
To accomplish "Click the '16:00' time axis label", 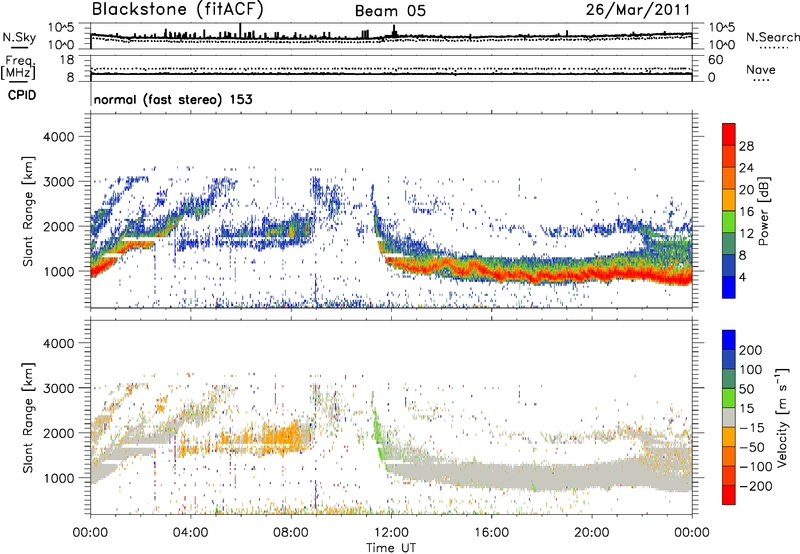I will tap(491, 533).
